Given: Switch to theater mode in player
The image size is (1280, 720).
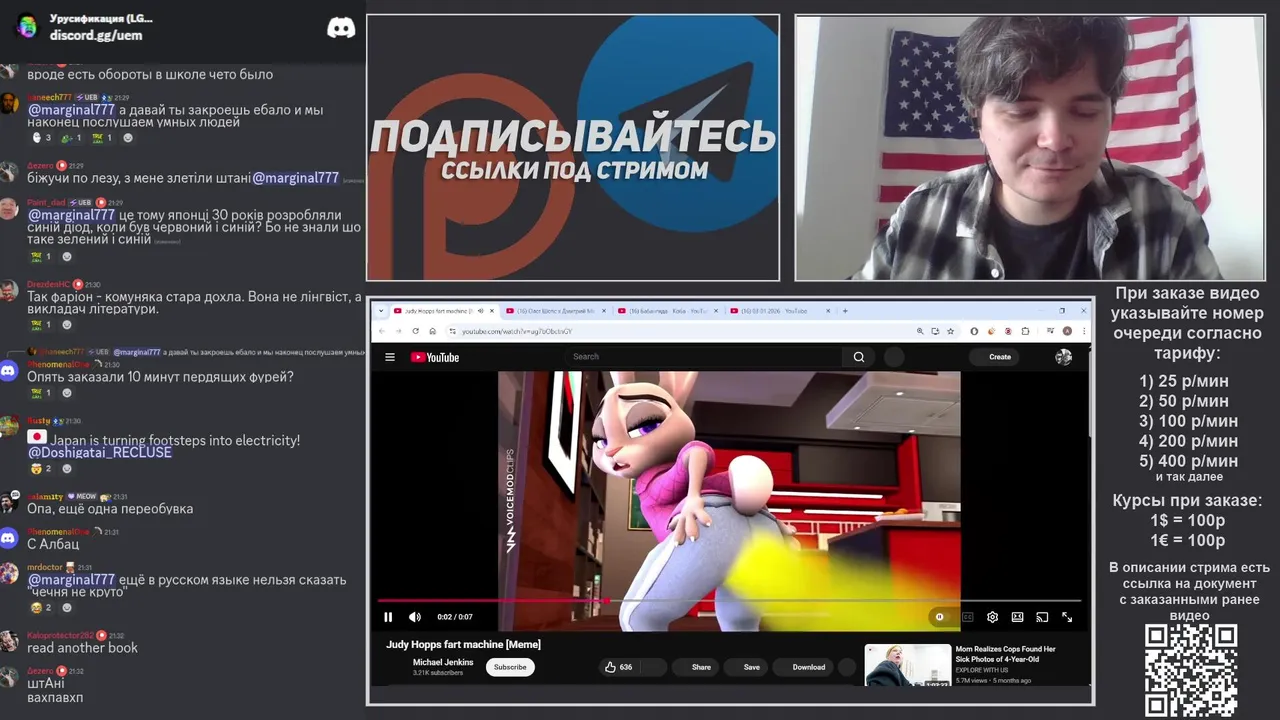Looking at the screenshot, I should coord(1017,617).
